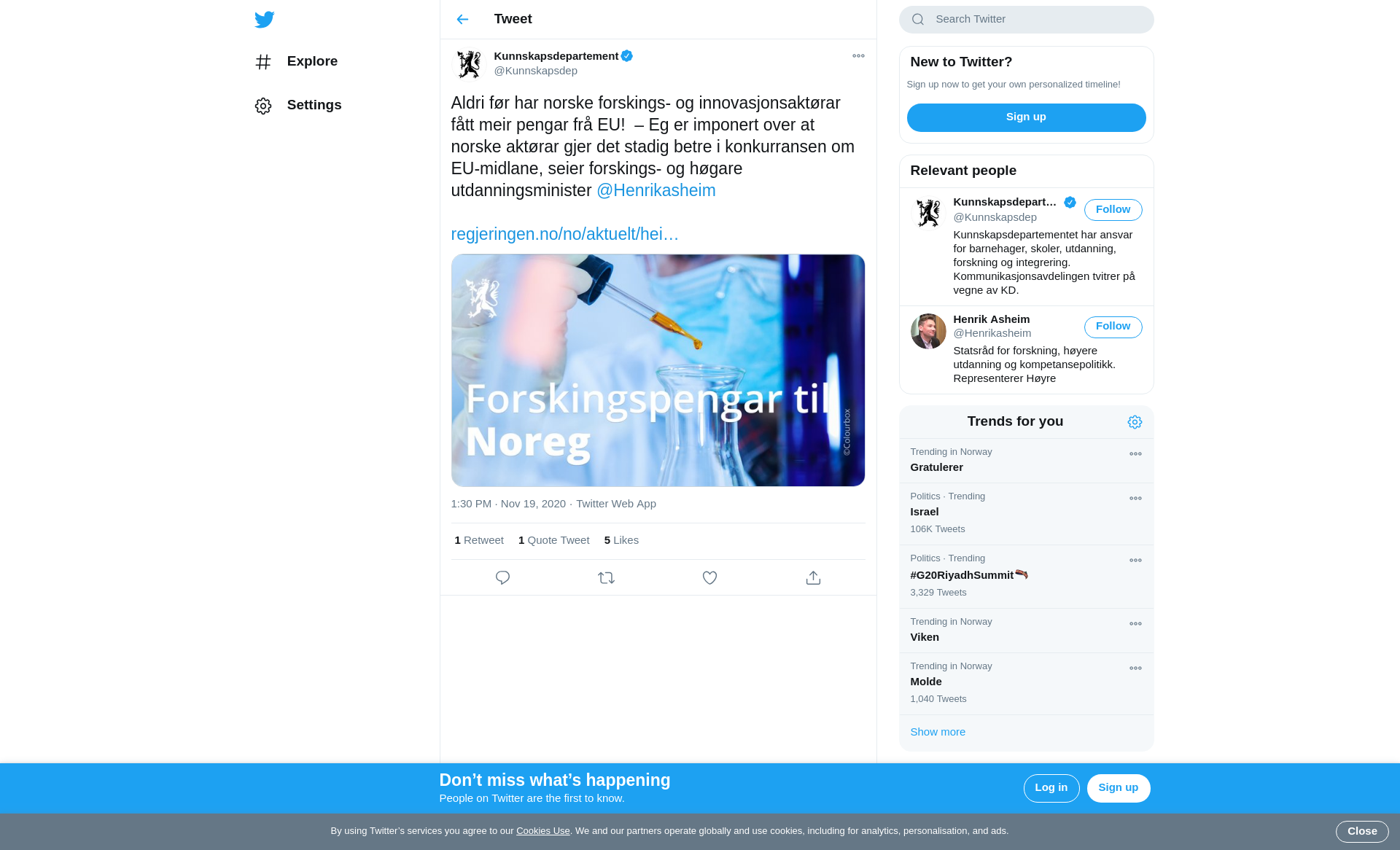Screen dimensions: 1400x850
Task: Open the Forskingspengar til Noreg image
Action: tap(658, 370)
